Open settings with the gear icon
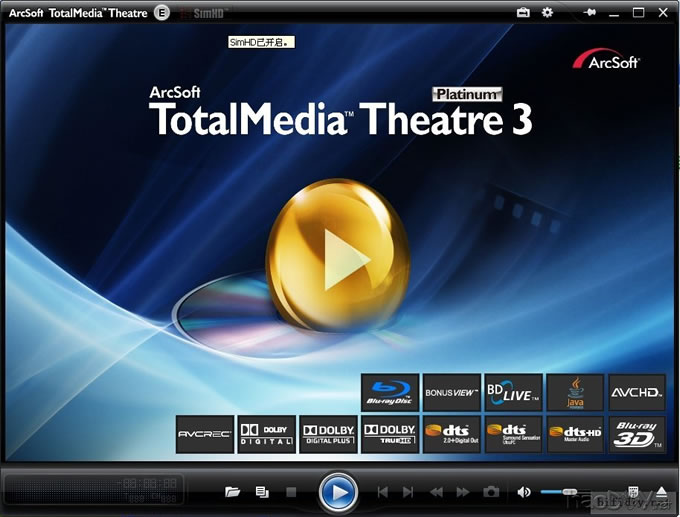 (x=547, y=13)
